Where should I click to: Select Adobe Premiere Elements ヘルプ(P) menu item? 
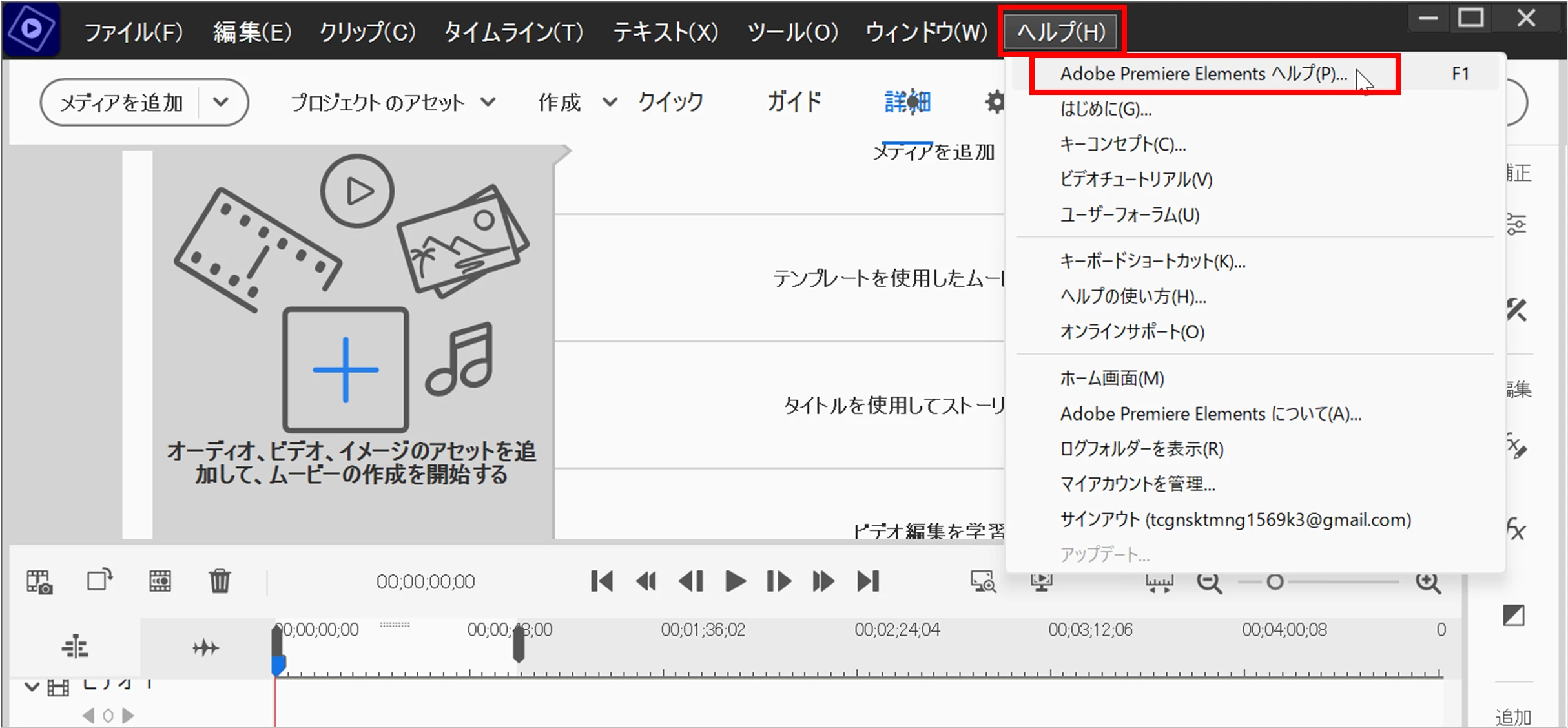pyautogui.click(x=1203, y=74)
